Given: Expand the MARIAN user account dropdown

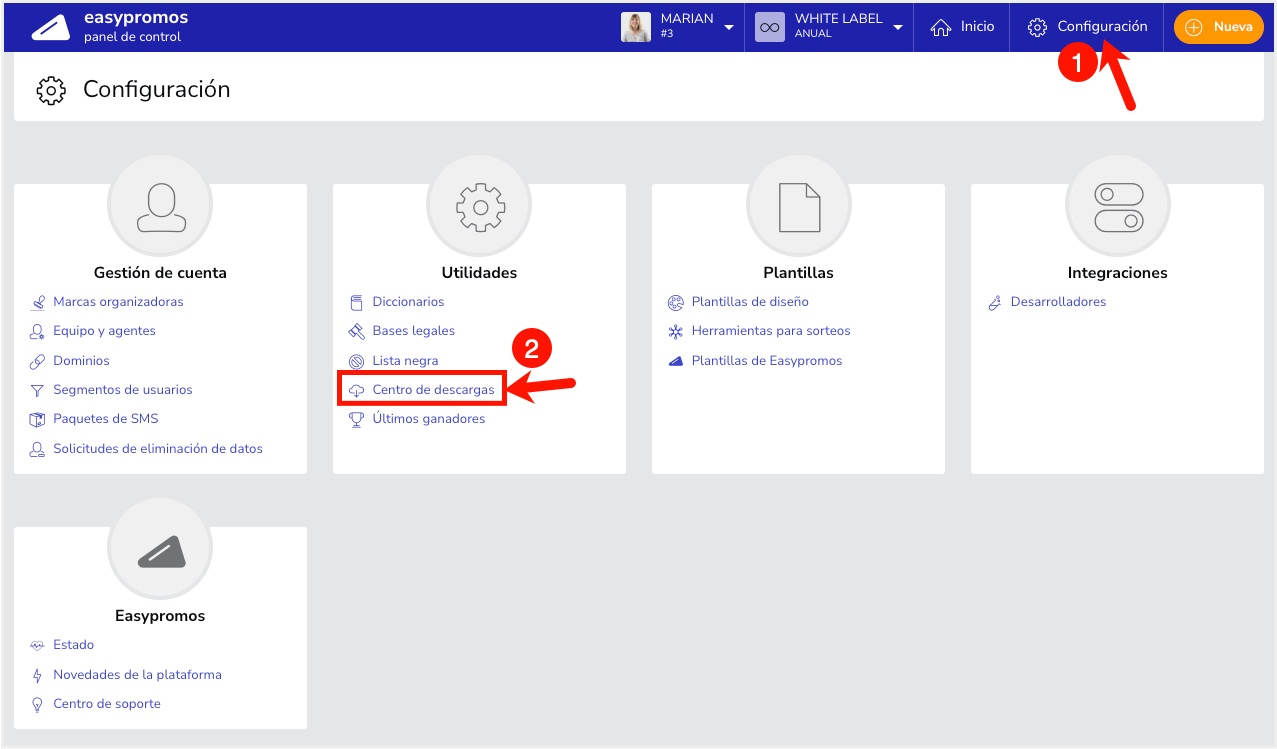Looking at the screenshot, I should tap(729, 27).
